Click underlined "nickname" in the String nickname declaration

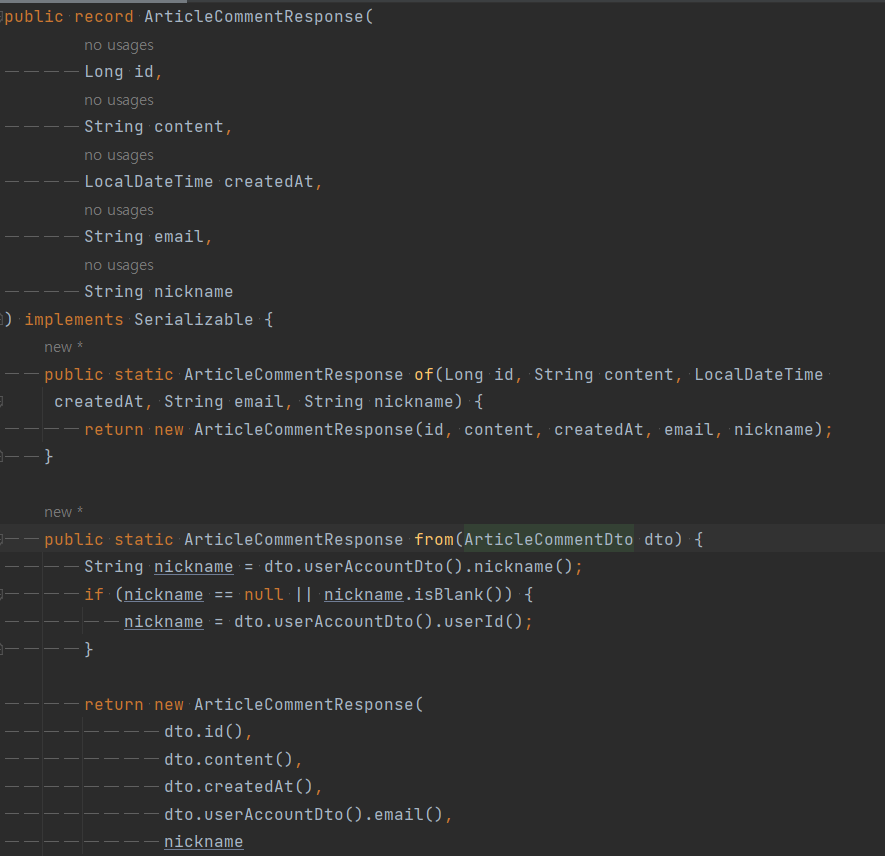(x=194, y=567)
